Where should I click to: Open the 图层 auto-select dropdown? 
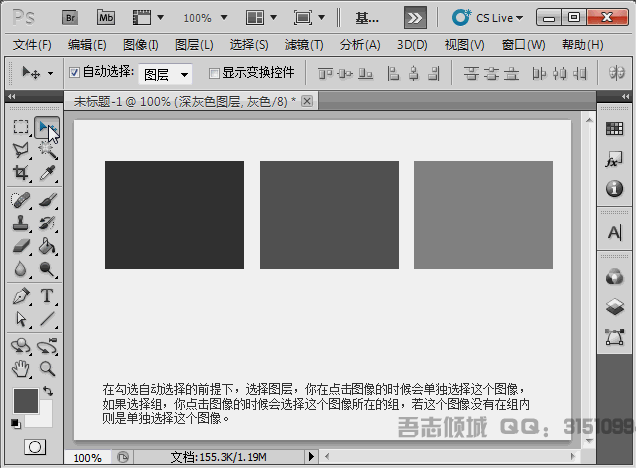[x=165, y=74]
